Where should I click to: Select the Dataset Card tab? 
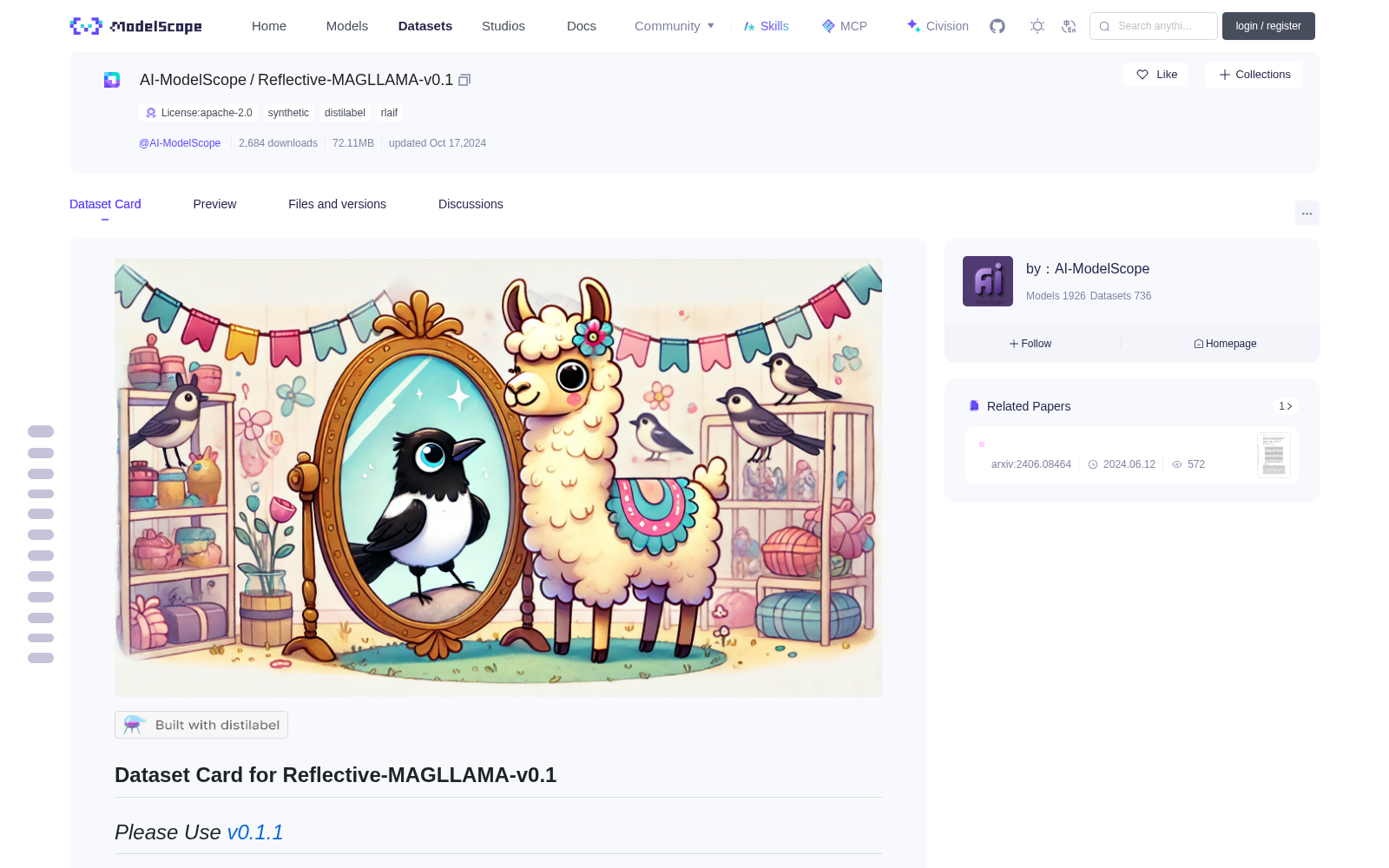[105, 204]
